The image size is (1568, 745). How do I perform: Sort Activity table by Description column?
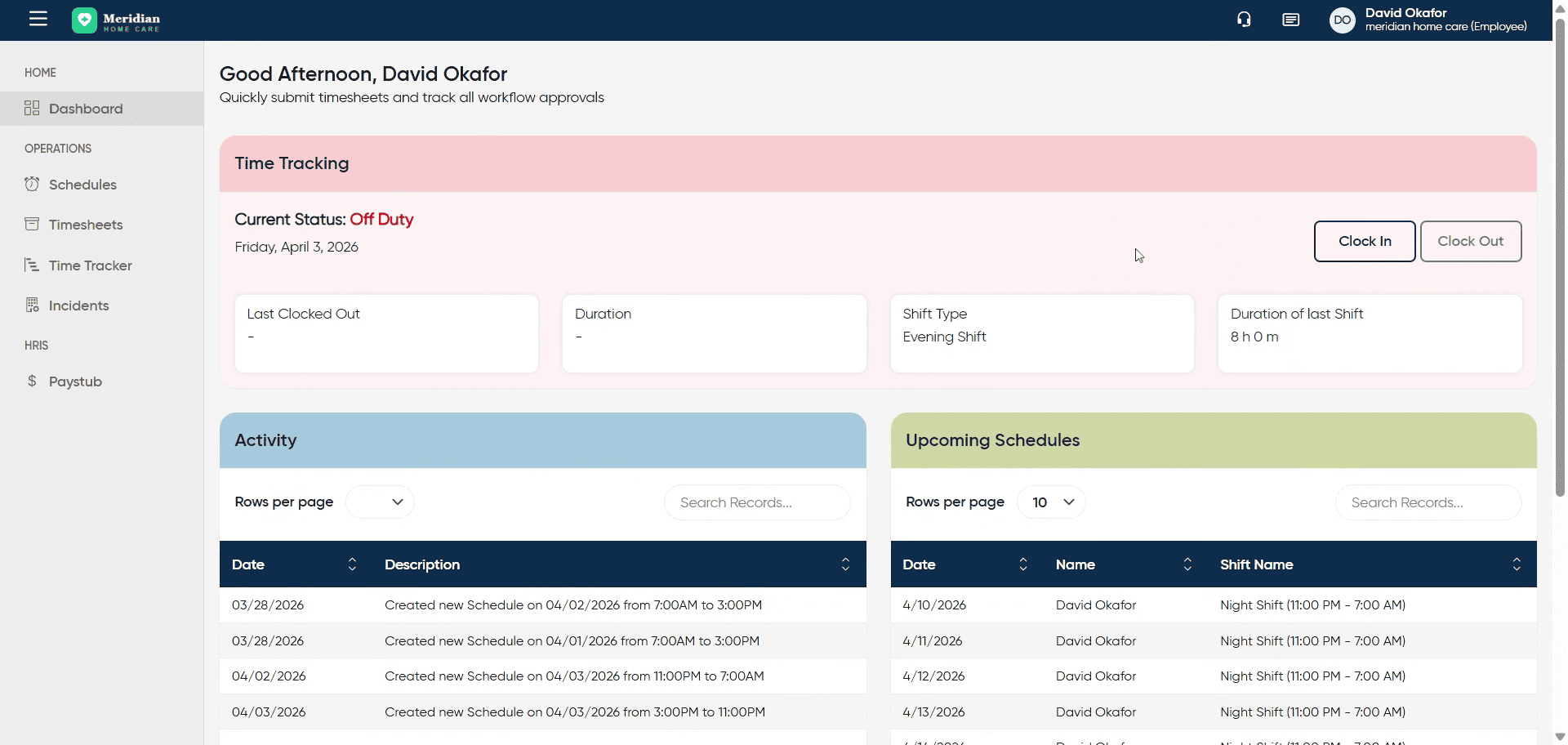[845, 564]
